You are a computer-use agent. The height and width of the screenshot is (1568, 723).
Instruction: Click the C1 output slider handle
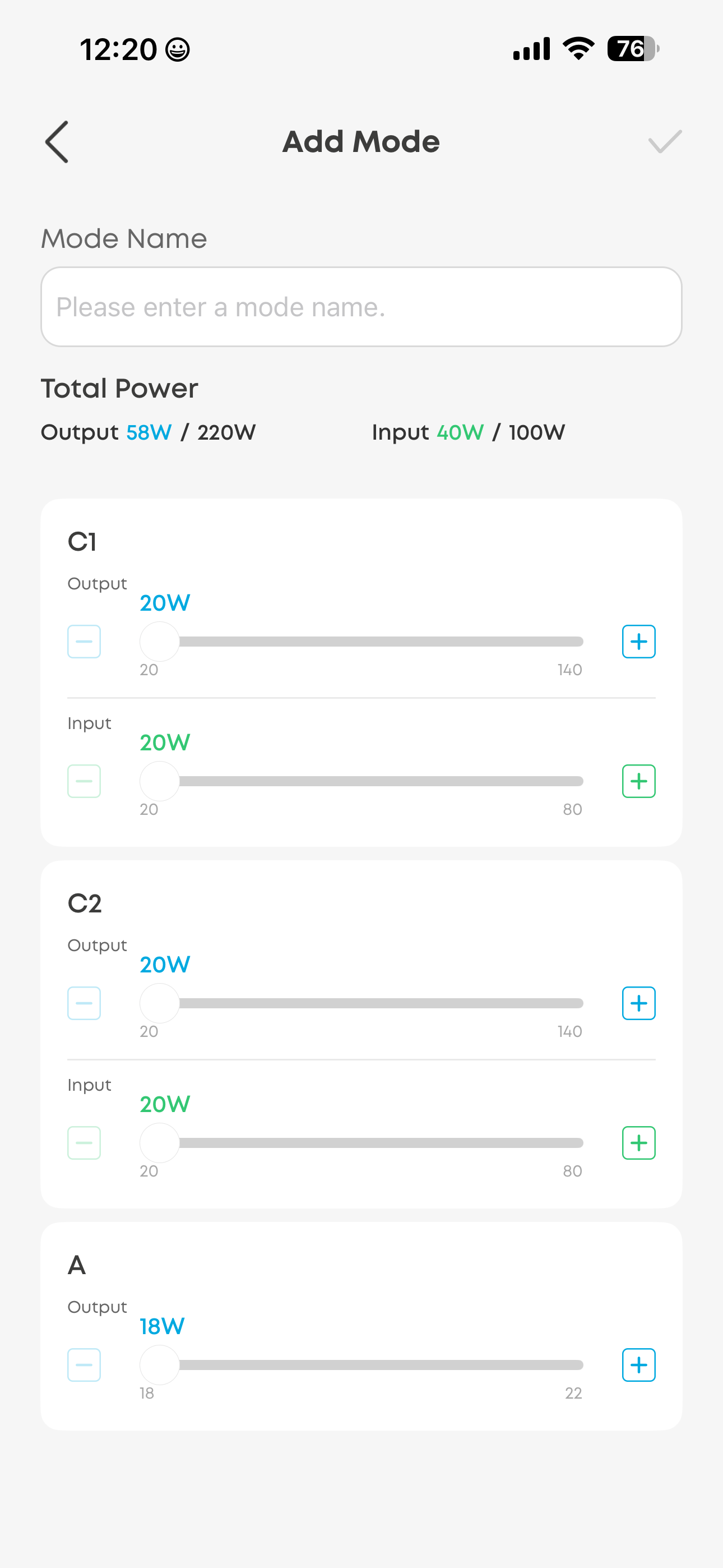coord(159,642)
